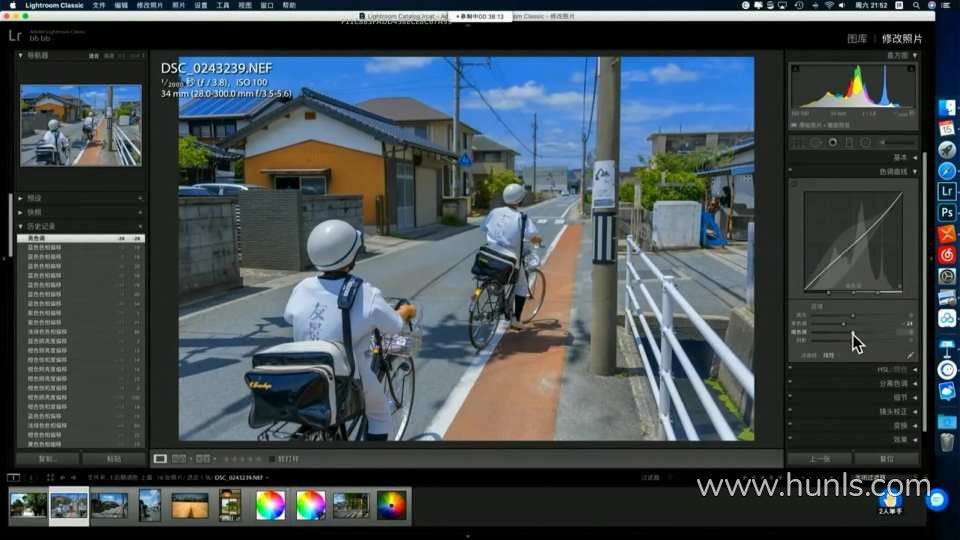This screenshot has width=960, height=540.
Task: Toggle the Soft Proofing checkbox
Action: [x=272, y=459]
